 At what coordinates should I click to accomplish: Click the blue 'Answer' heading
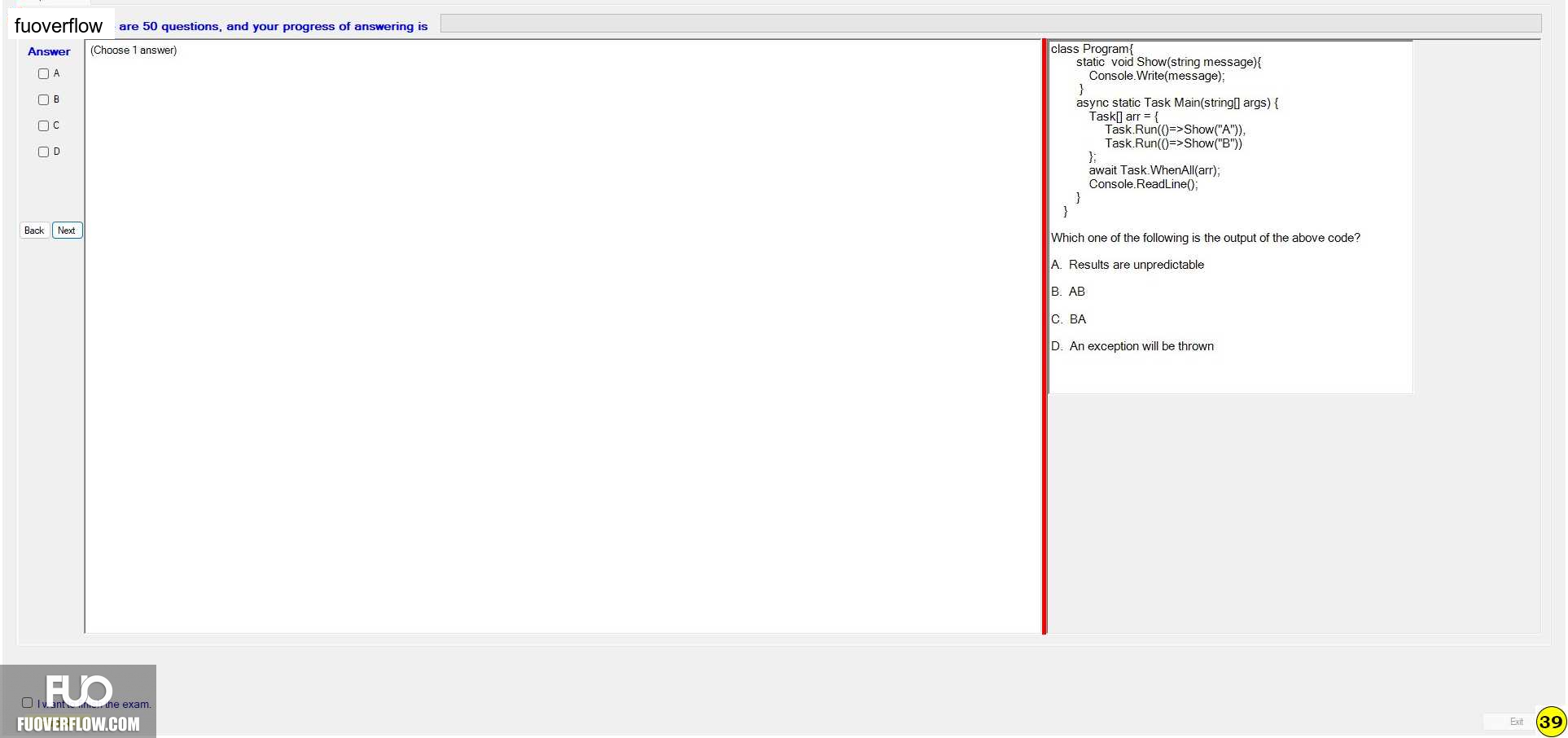49,51
